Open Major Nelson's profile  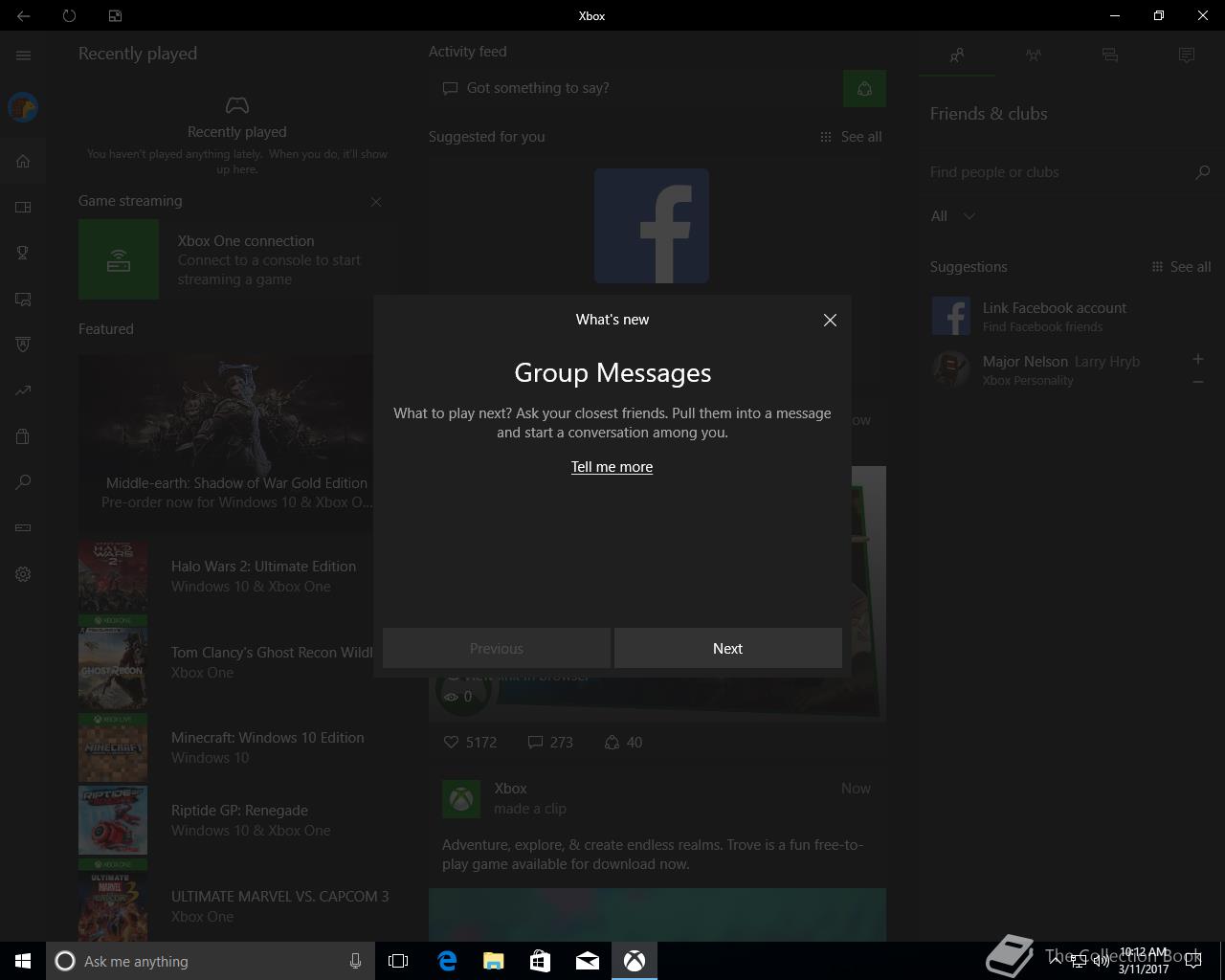click(x=1053, y=369)
